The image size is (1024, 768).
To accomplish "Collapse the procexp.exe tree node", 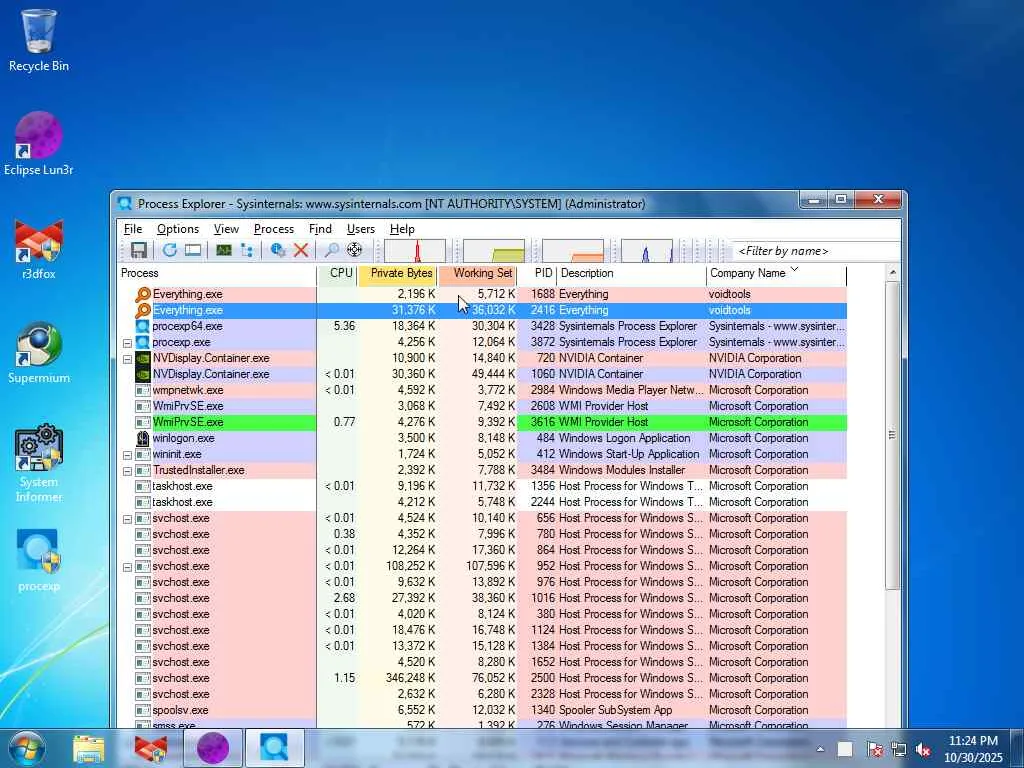I will (x=127, y=343).
